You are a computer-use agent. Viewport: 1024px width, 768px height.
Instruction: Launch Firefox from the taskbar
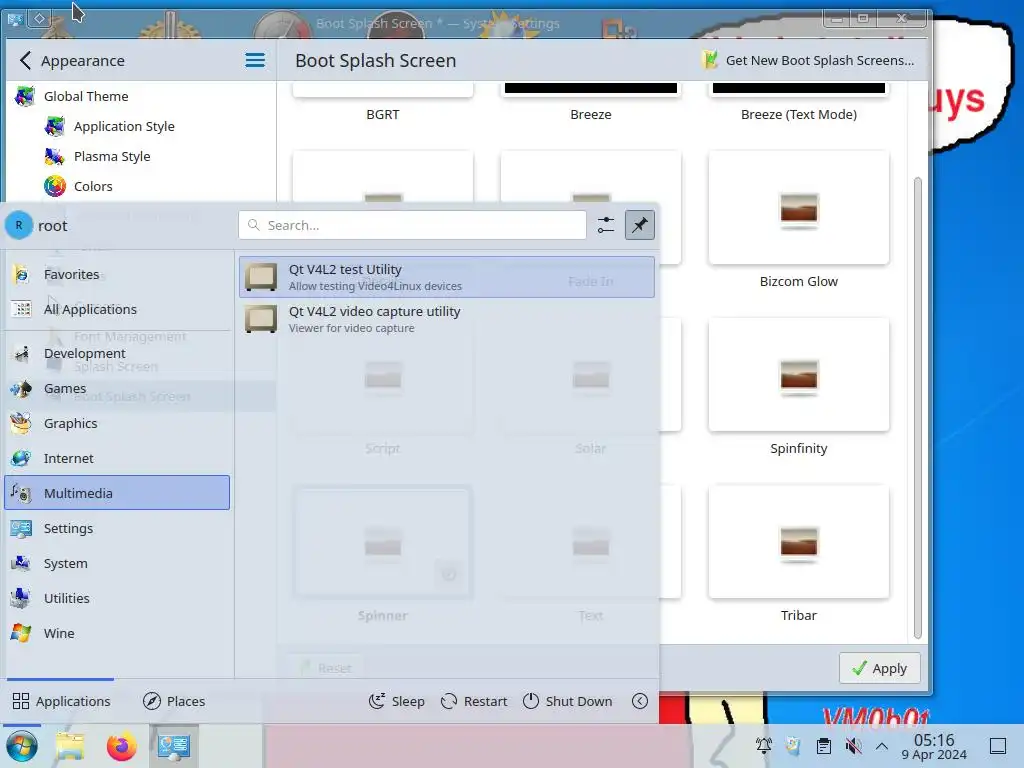[121, 746]
